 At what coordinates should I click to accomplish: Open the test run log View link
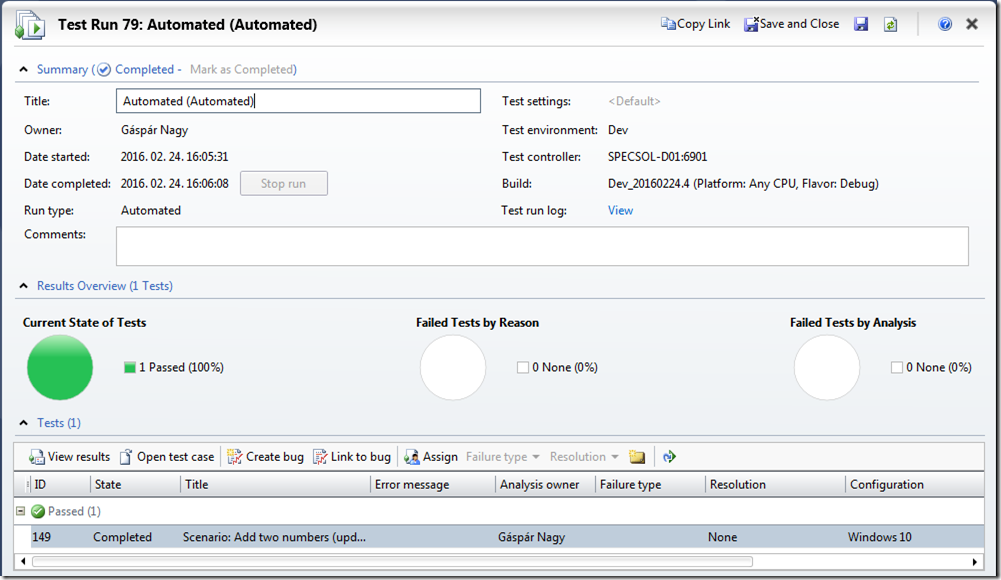coord(620,211)
